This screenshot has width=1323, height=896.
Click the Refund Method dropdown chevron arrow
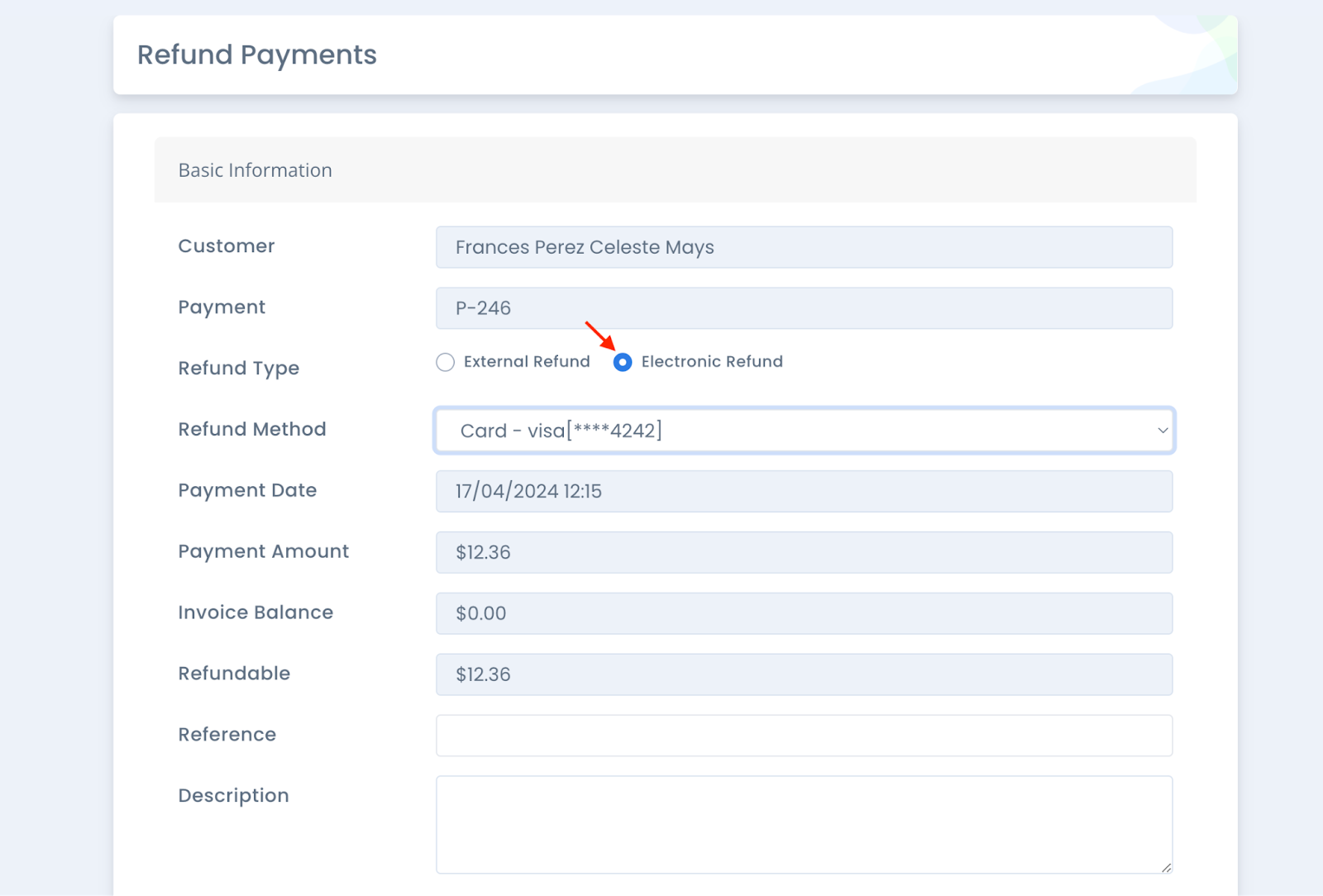(x=1162, y=430)
